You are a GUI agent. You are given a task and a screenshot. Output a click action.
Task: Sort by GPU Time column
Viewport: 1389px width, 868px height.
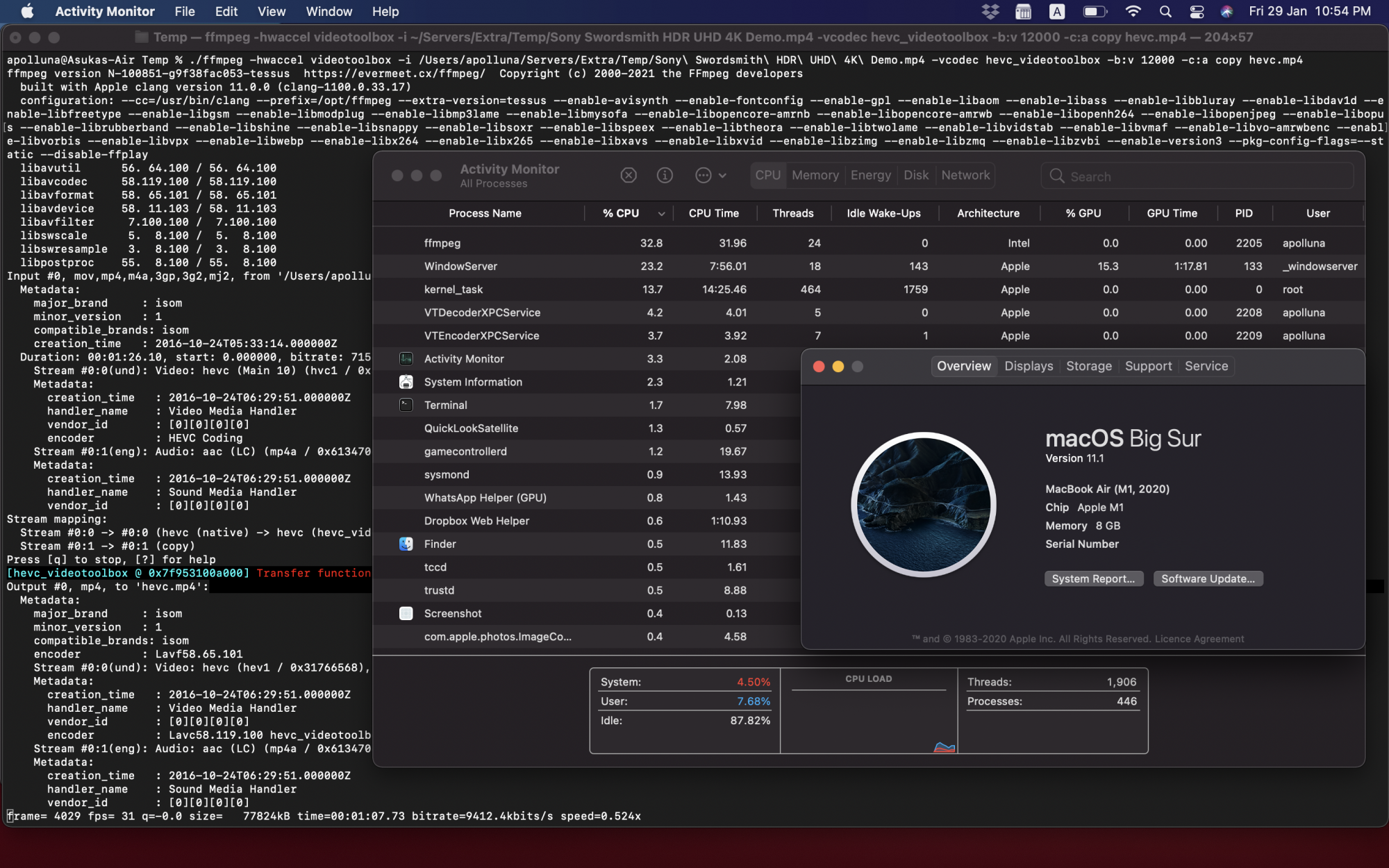click(x=1172, y=213)
